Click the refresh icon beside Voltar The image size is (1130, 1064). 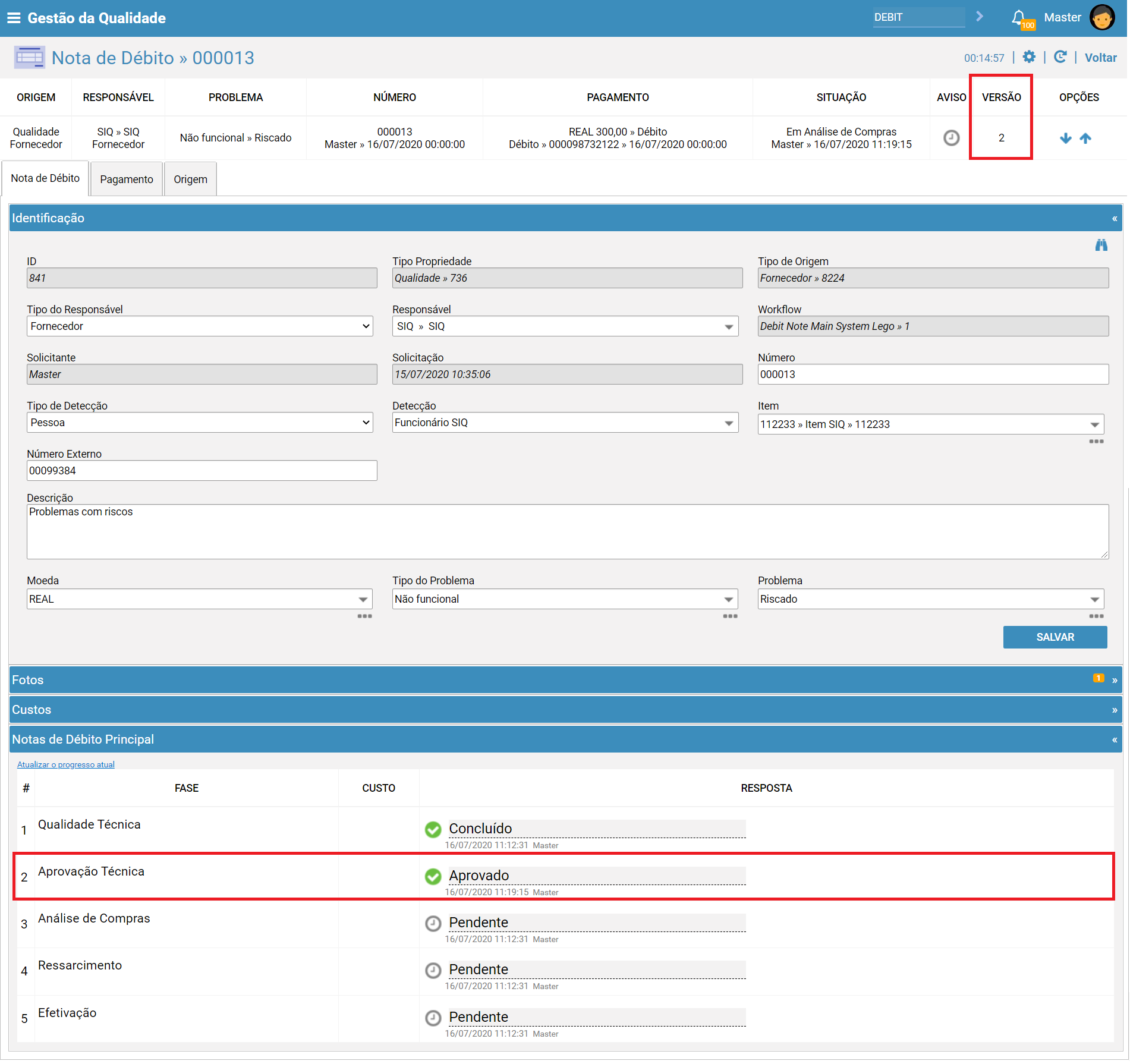1060,57
